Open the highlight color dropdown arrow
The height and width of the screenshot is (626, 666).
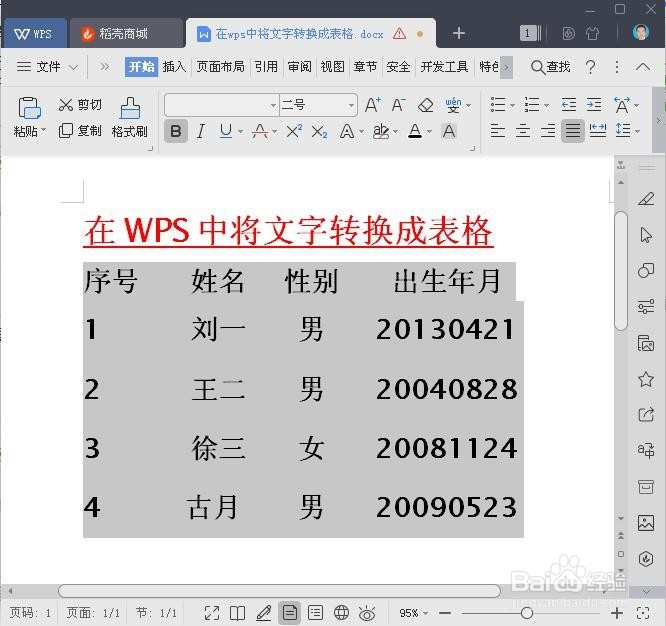click(x=396, y=132)
